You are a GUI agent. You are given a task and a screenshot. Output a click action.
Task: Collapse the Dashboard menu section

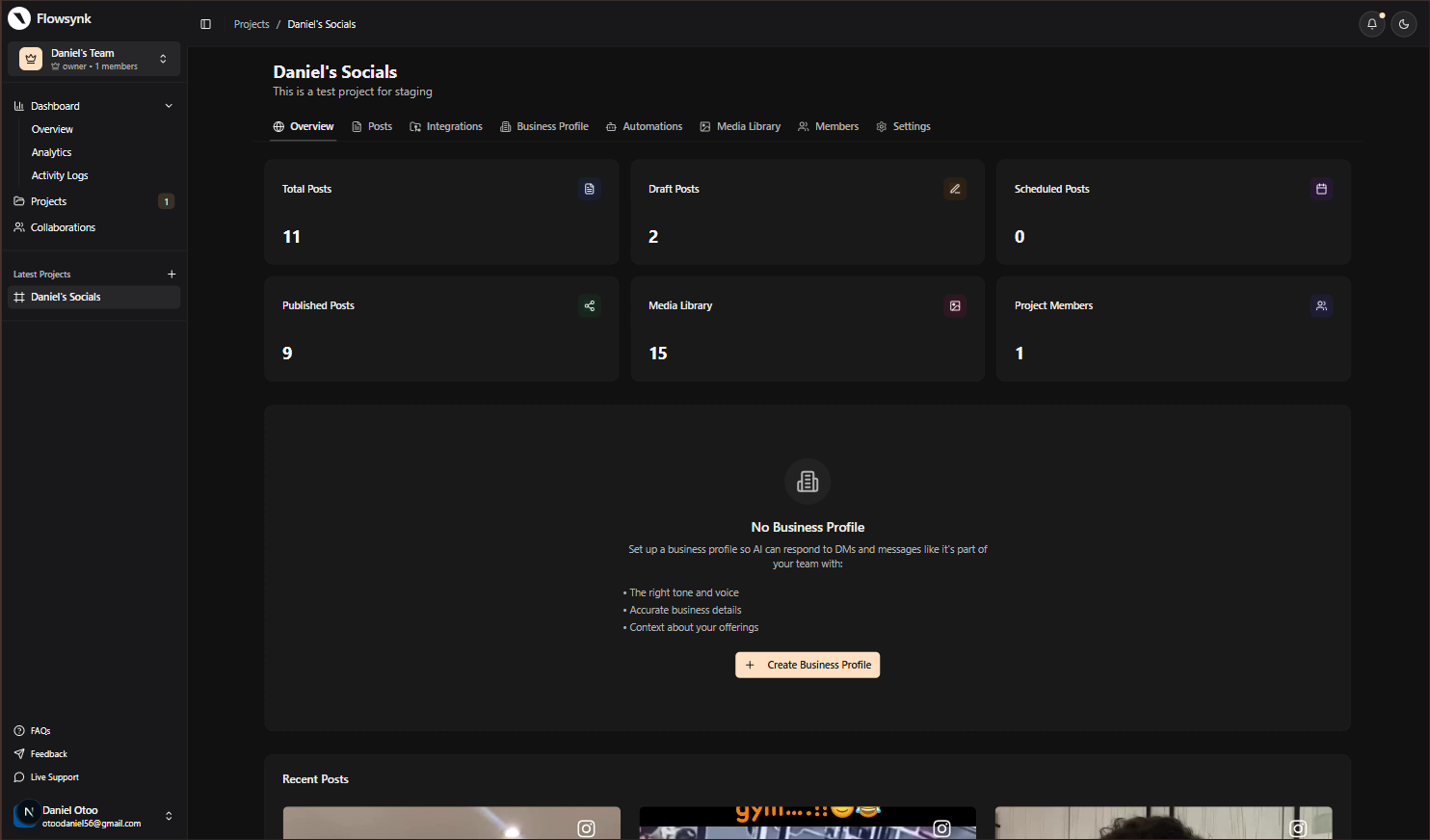[x=169, y=106]
